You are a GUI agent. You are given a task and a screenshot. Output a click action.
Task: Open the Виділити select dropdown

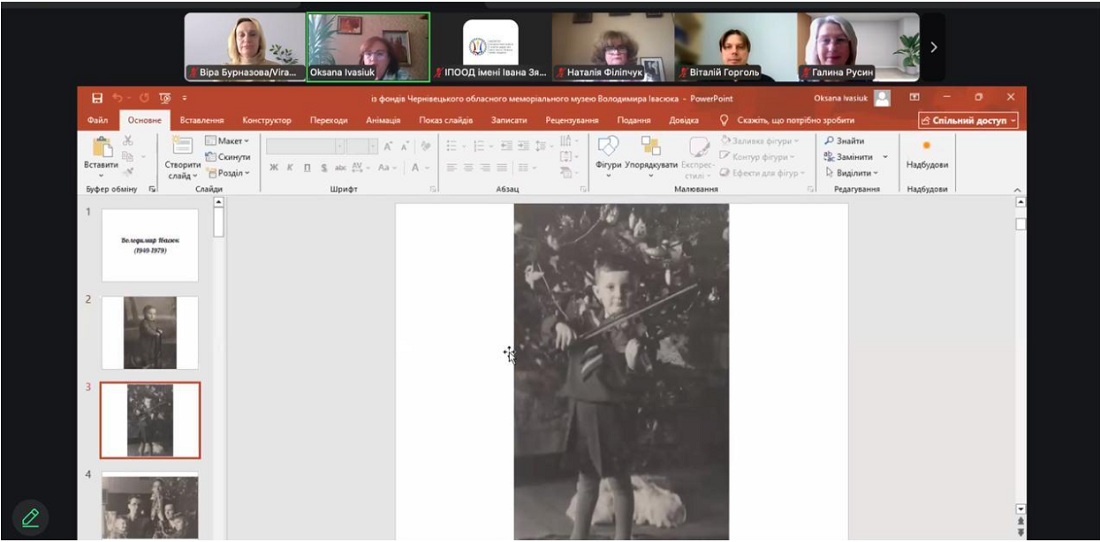point(851,173)
